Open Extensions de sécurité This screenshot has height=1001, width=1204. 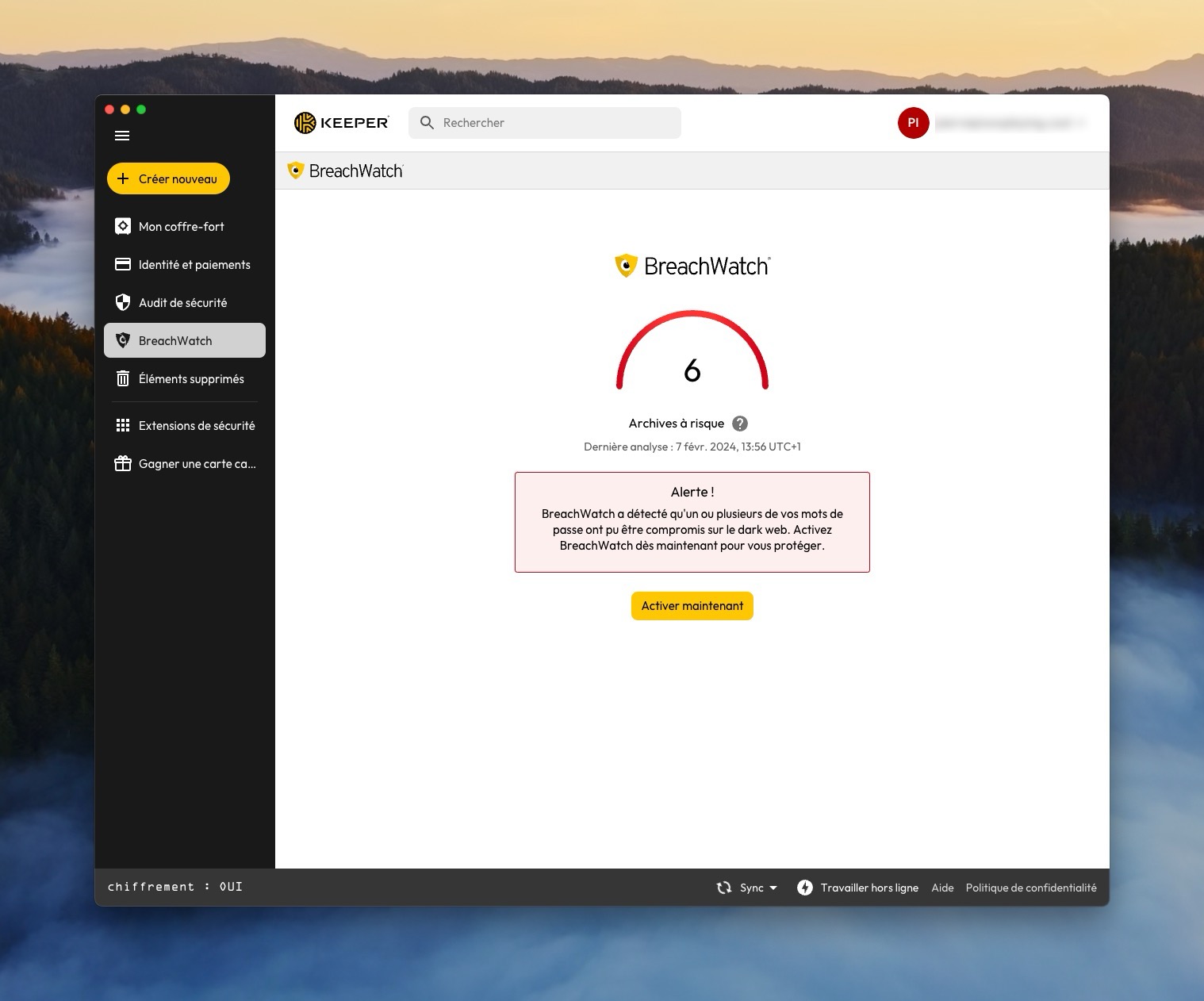[x=185, y=426]
